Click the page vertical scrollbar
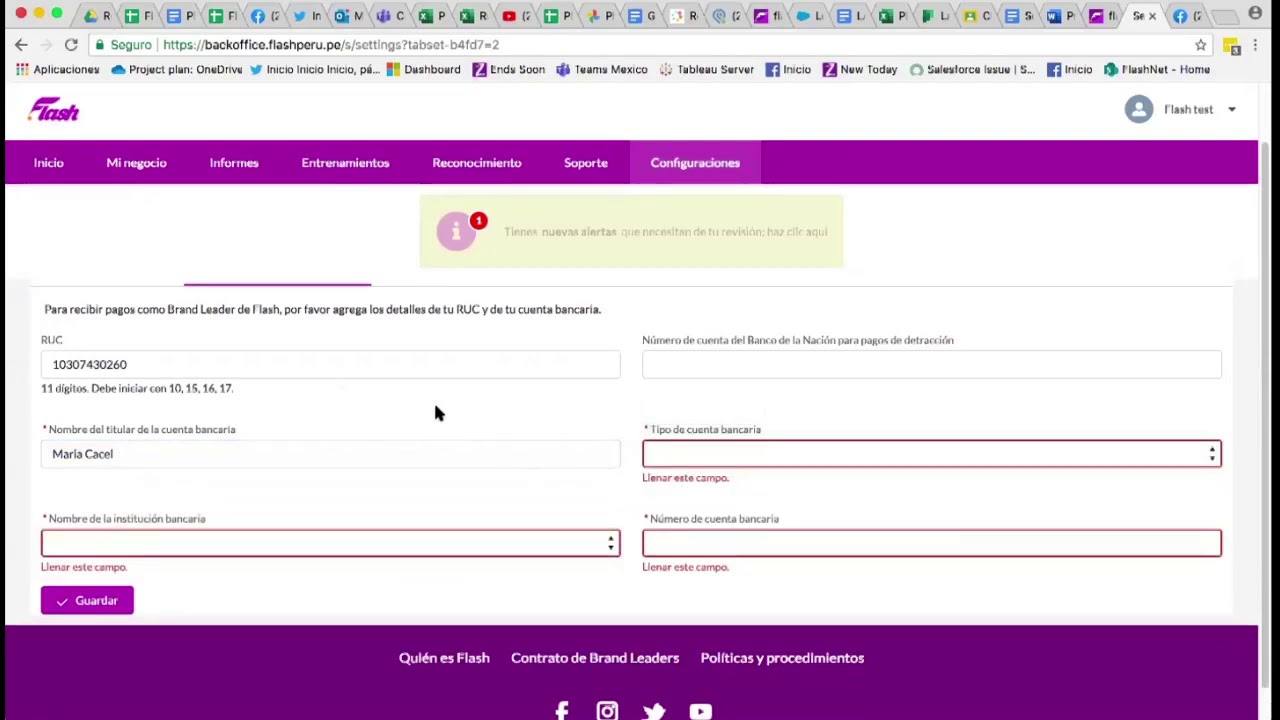 (1266, 415)
